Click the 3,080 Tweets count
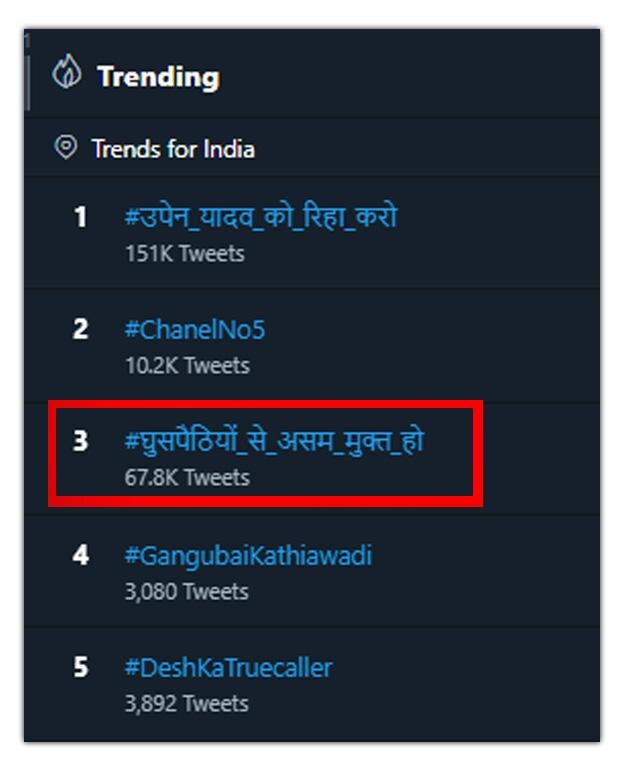 click(187, 591)
